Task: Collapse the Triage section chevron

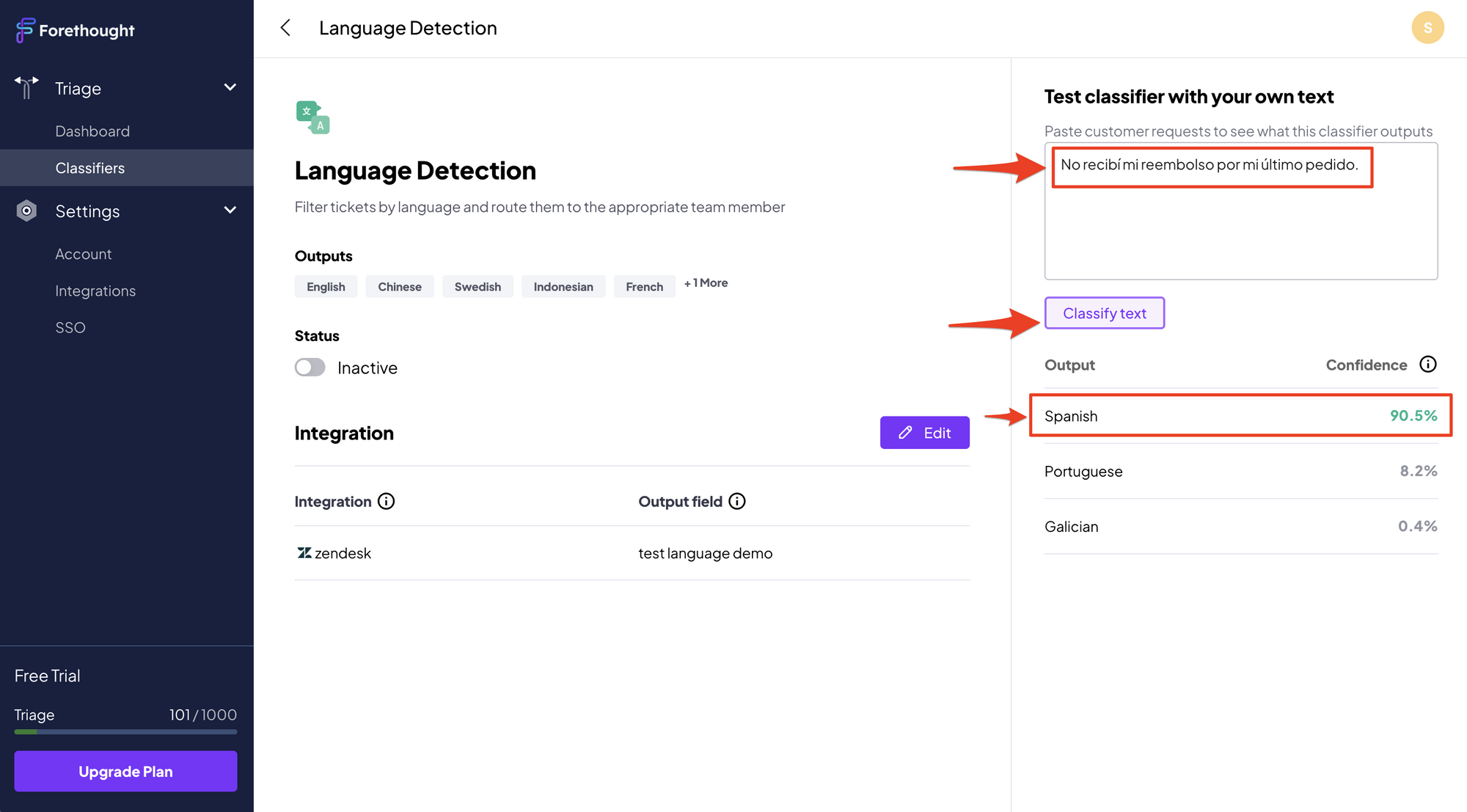Action: [x=230, y=87]
